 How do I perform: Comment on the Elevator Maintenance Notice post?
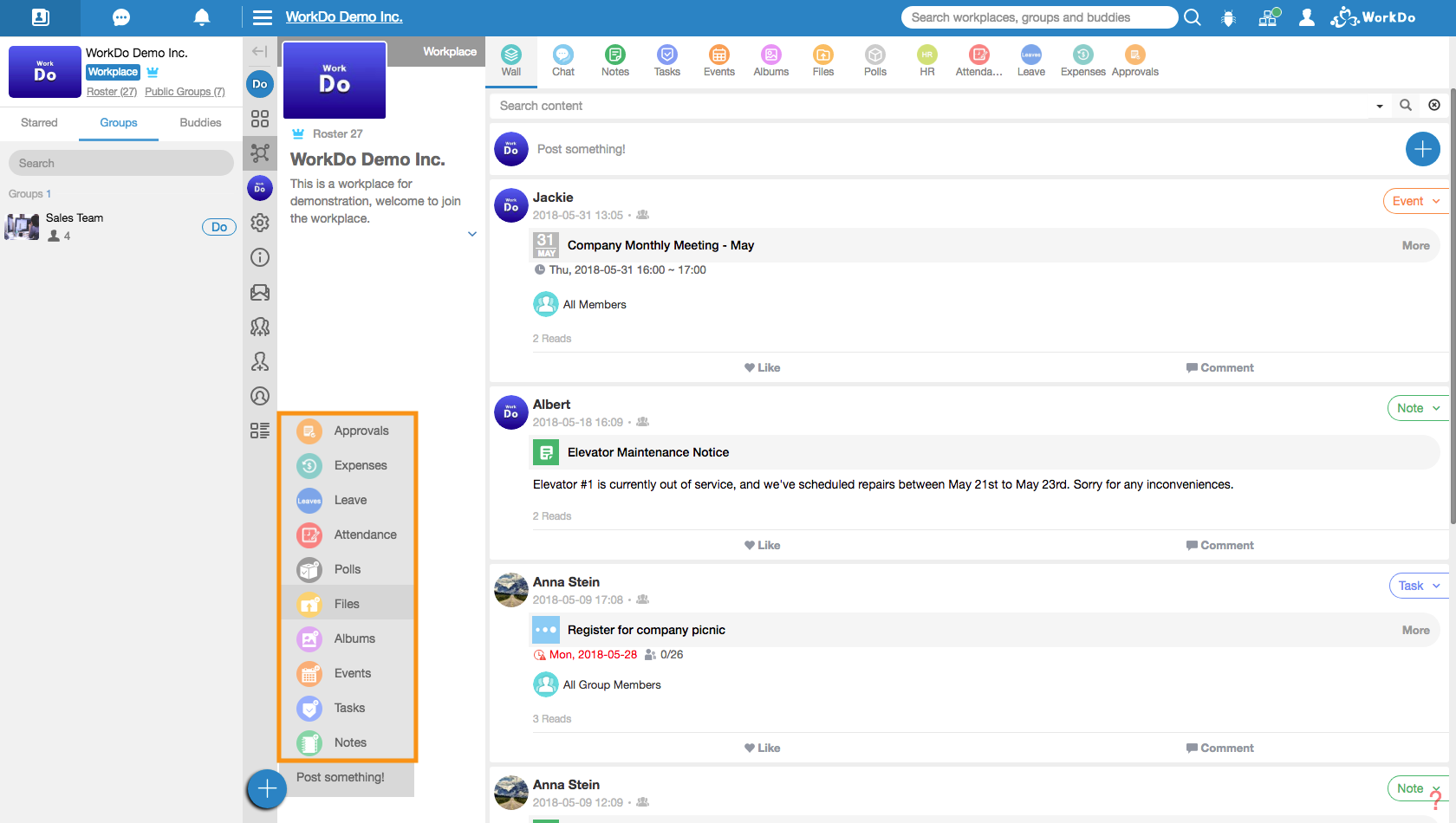click(1219, 545)
